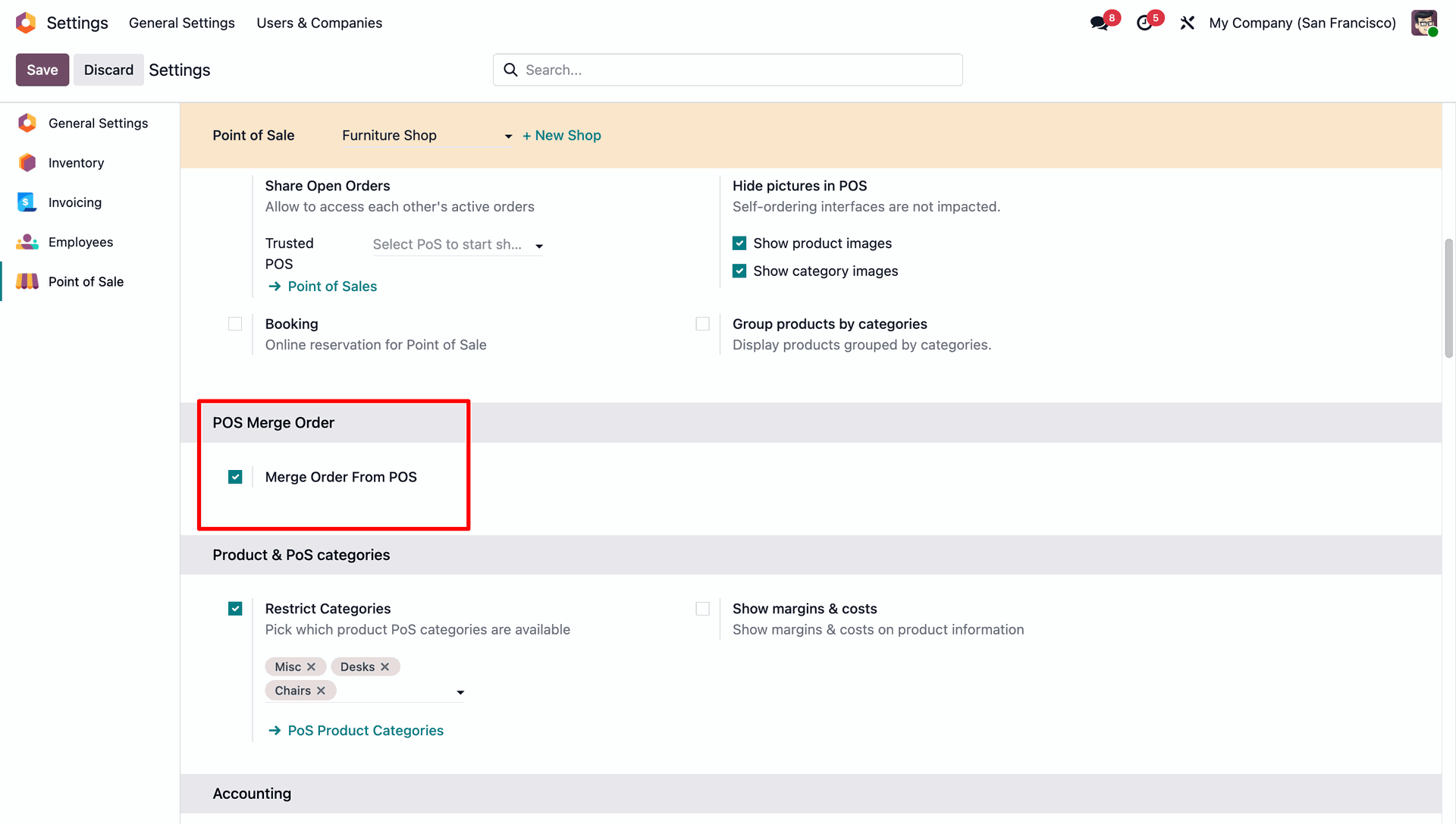Enable Show margins & costs

702,609
